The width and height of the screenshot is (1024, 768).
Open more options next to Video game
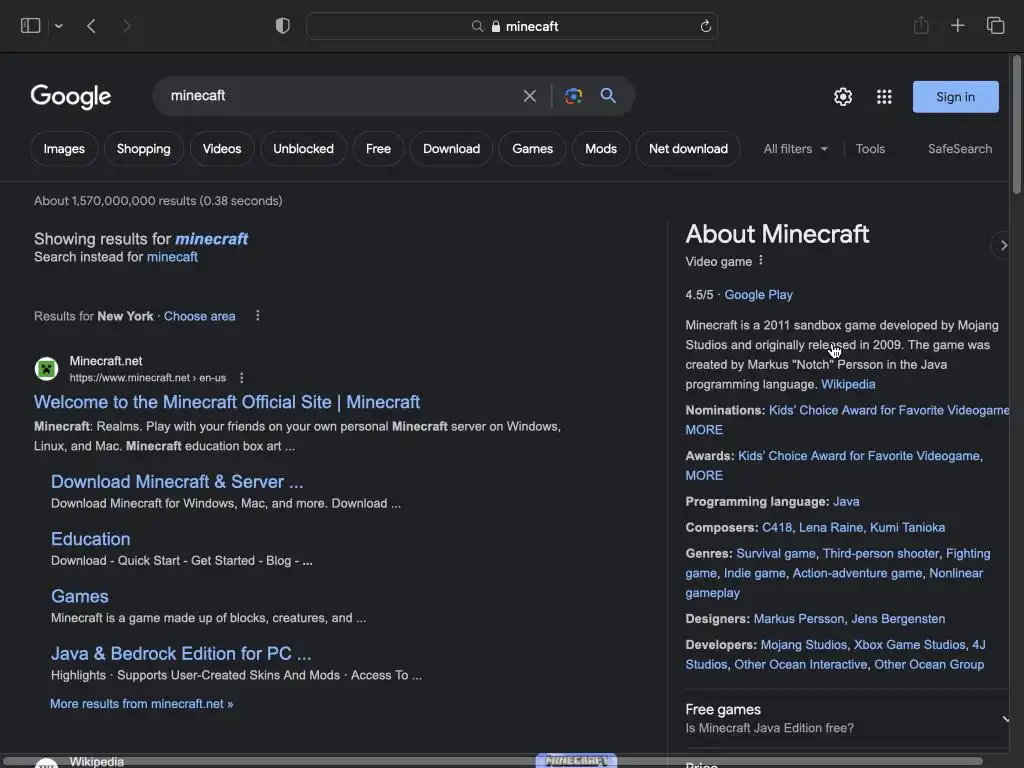tap(761, 261)
